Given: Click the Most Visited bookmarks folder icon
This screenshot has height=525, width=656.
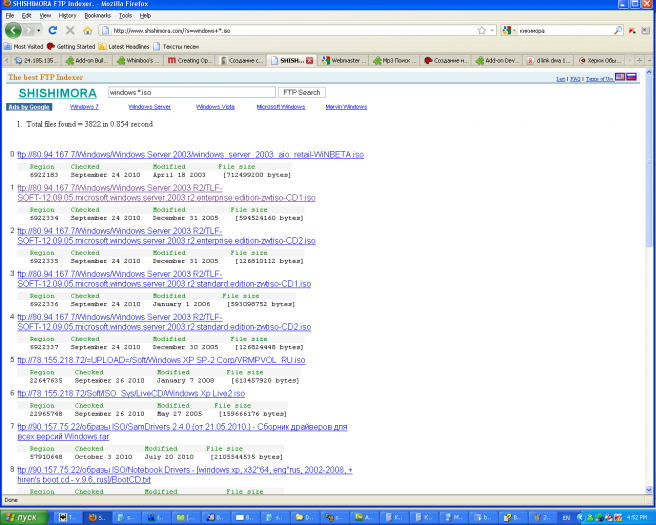Looking at the screenshot, I should pos(8,46).
